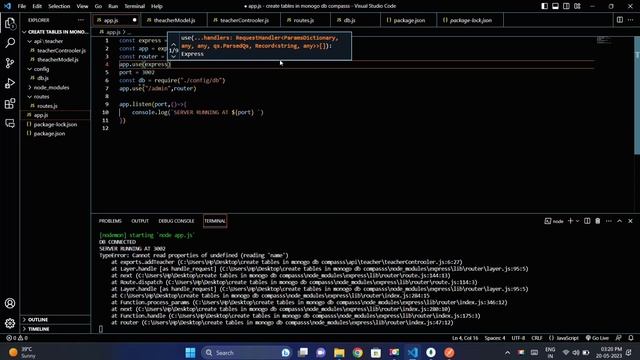
Task: Change line ending via CRLF
Action: click(x=536, y=338)
